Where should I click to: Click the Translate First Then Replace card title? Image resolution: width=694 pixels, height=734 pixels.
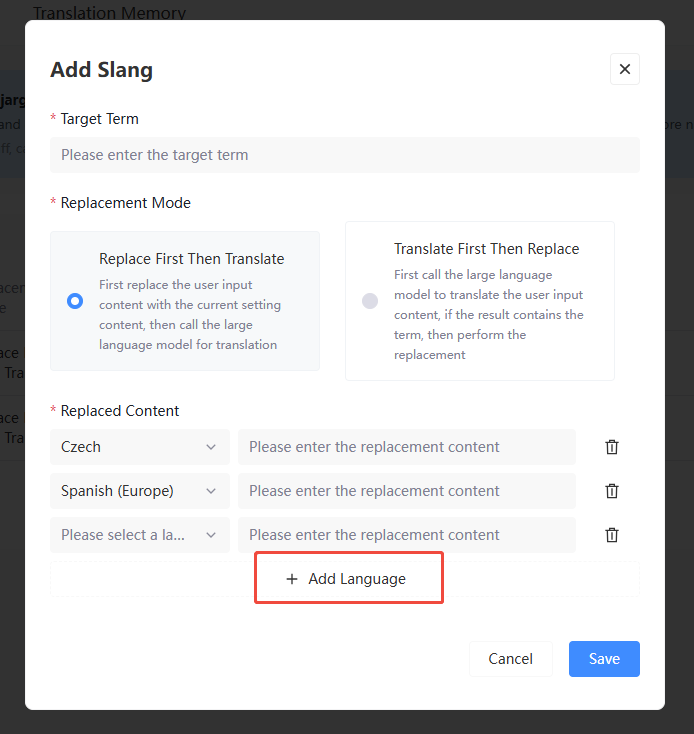coord(486,249)
